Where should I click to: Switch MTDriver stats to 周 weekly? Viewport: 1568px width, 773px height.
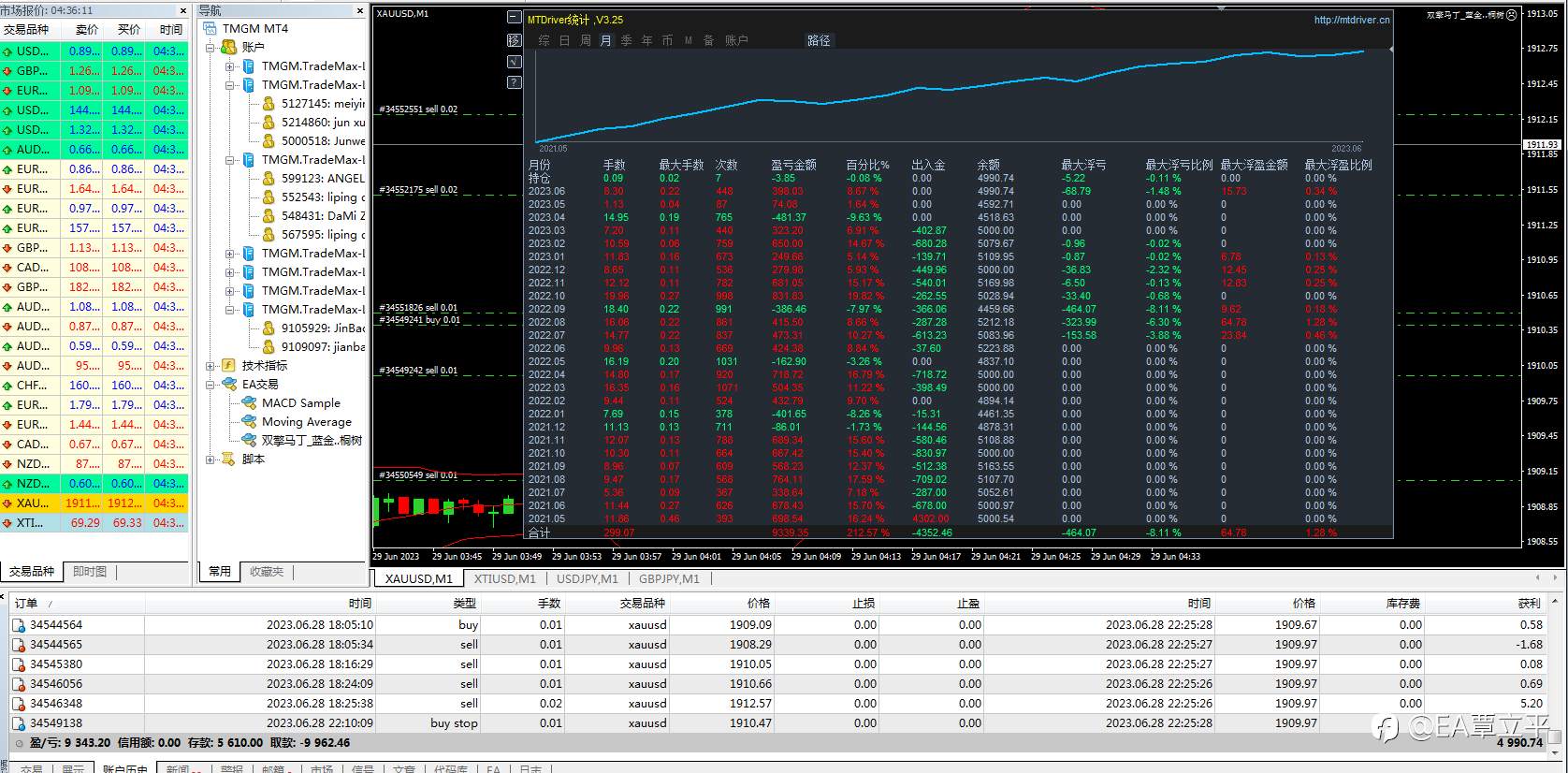pyautogui.click(x=586, y=40)
